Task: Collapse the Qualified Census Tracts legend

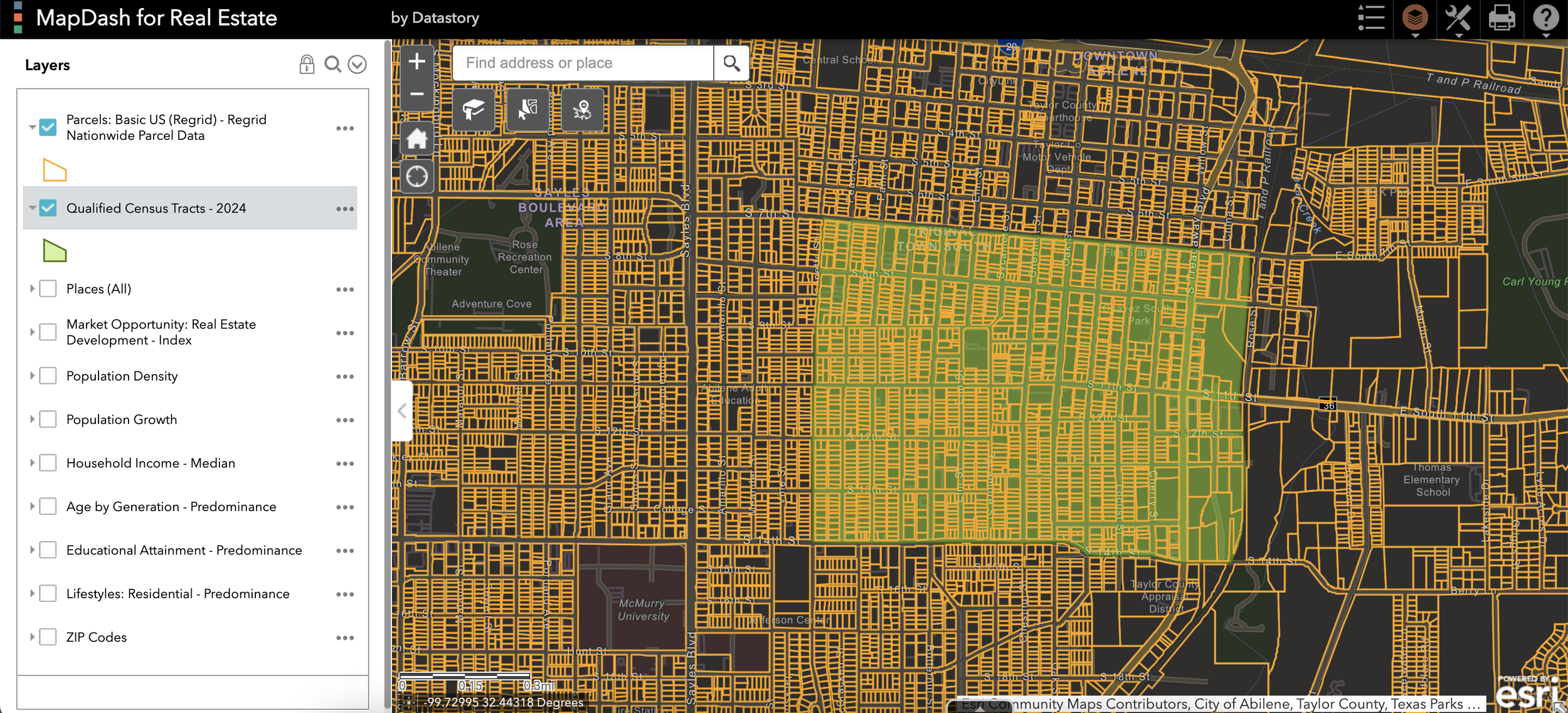Action: coord(32,208)
